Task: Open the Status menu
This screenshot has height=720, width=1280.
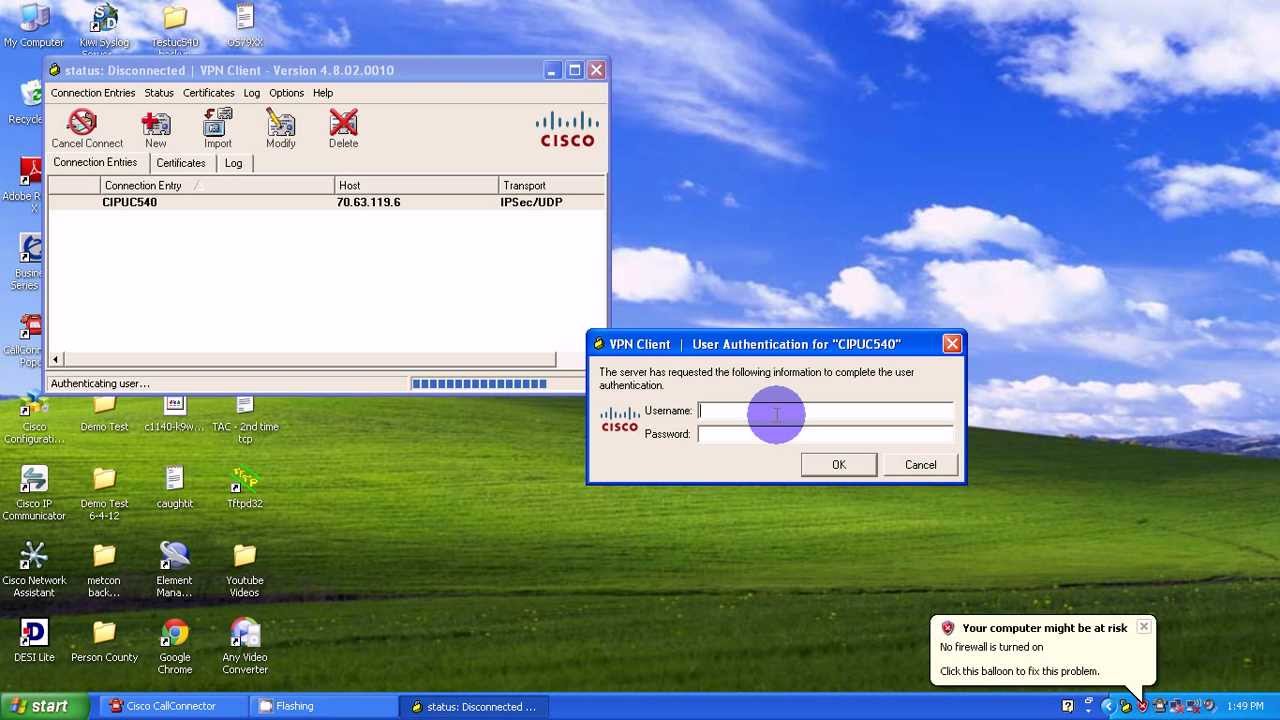Action: pos(159,93)
